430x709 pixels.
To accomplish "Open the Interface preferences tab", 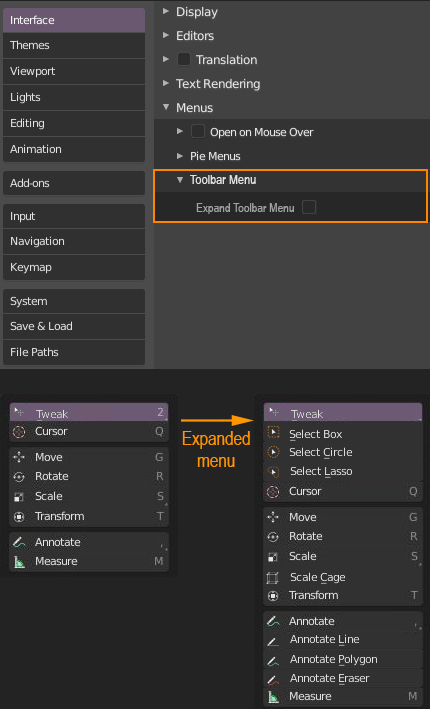I will click(74, 20).
